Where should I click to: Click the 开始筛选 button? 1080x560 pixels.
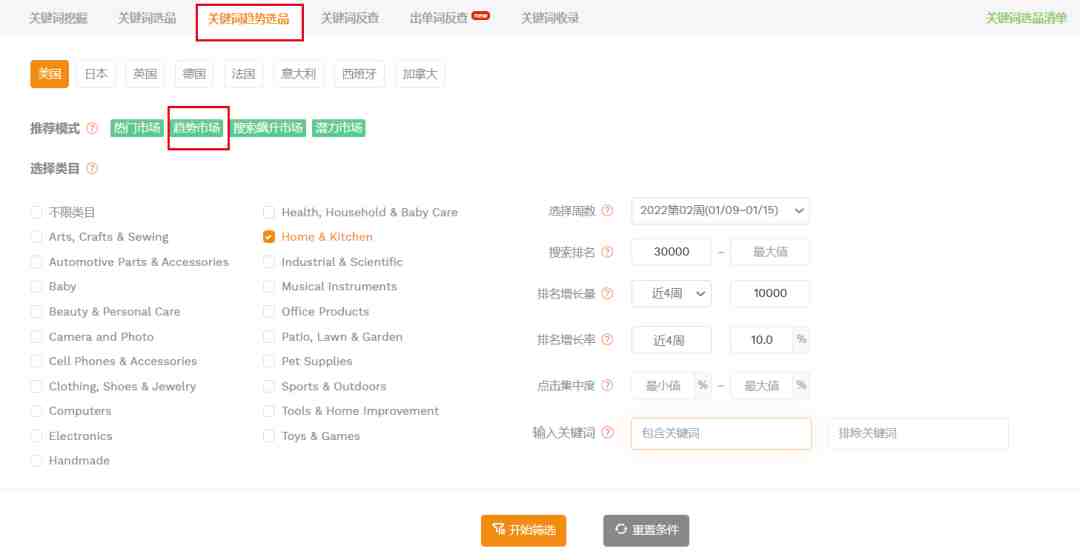(523, 530)
